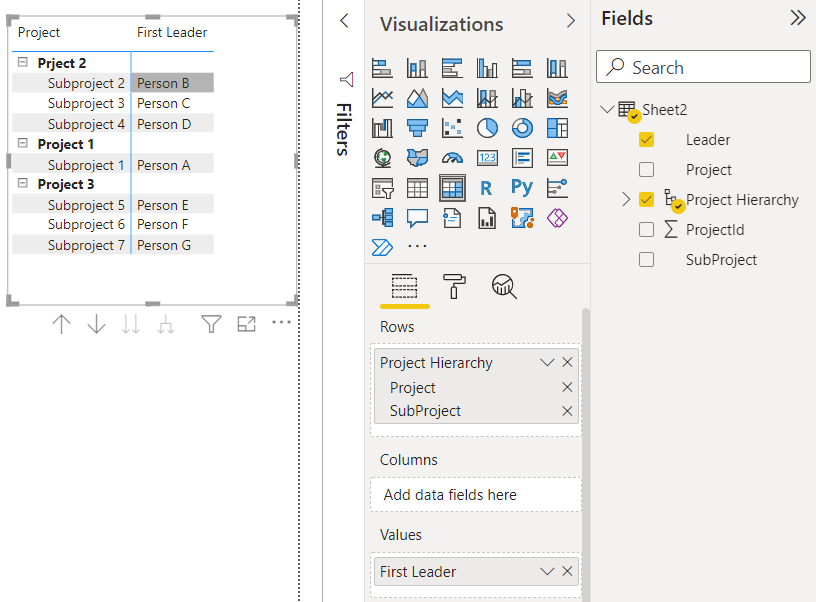The width and height of the screenshot is (816, 602).
Task: Open Project Hierarchy dropdown in Rows well
Action: [x=547, y=362]
